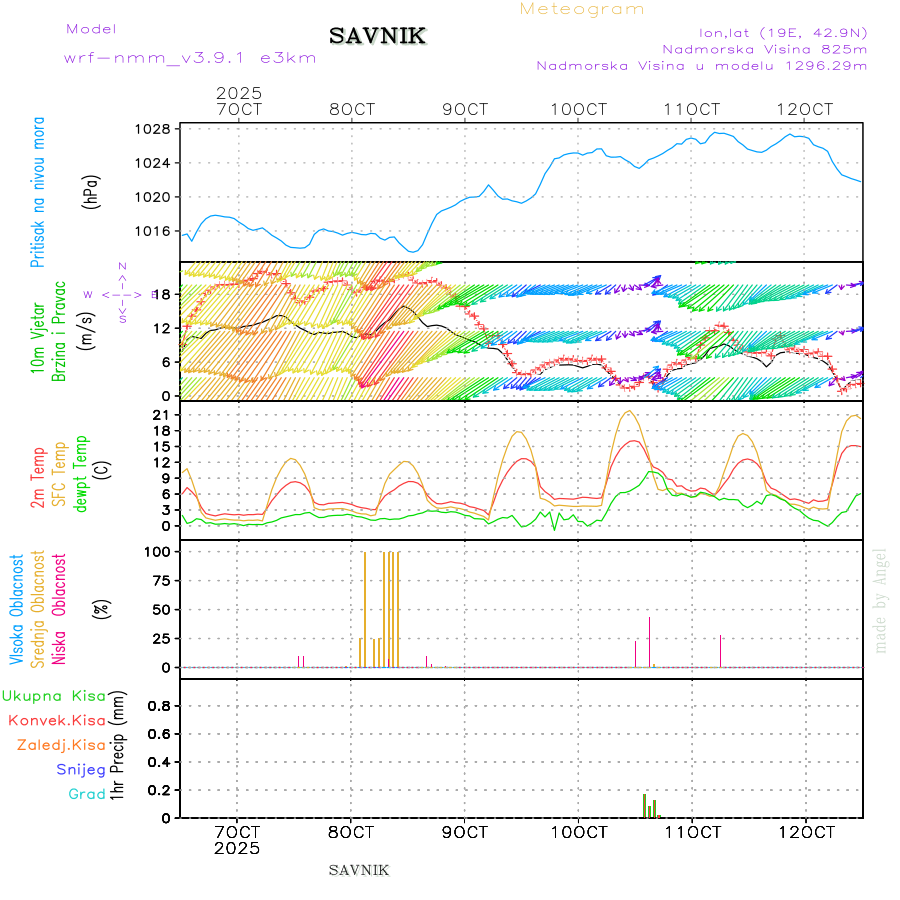This screenshot has height=900, width=900.
Task: Click the Nadmorska Visina 825m label
Action: (x=764, y=48)
